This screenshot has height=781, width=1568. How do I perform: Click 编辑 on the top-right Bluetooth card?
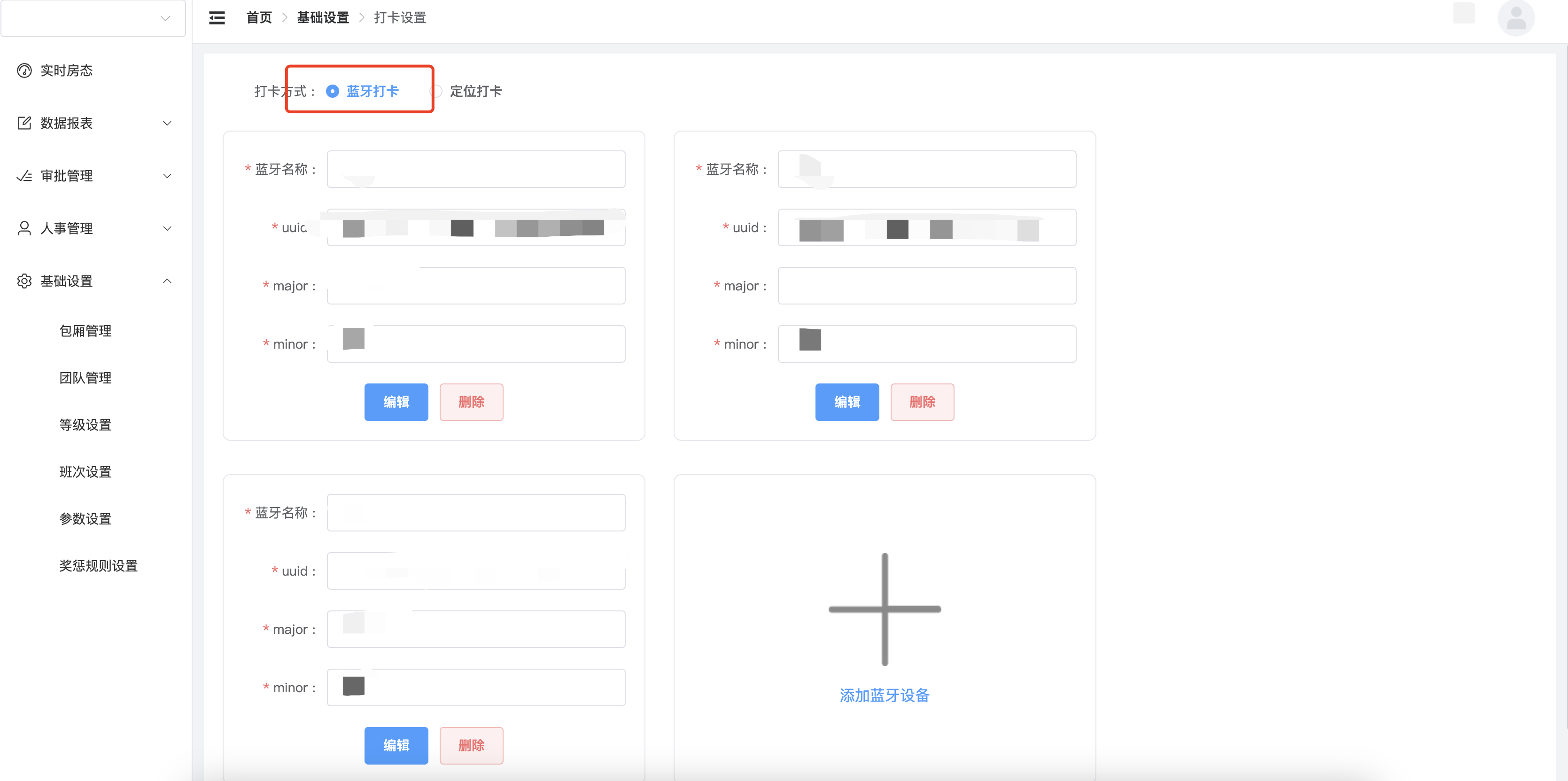[846, 402]
